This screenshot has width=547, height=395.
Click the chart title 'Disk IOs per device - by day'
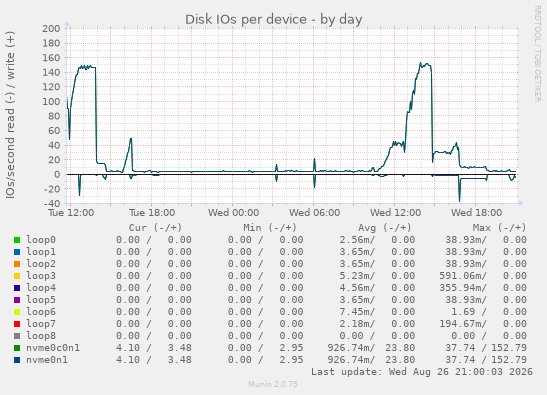[x=274, y=20]
